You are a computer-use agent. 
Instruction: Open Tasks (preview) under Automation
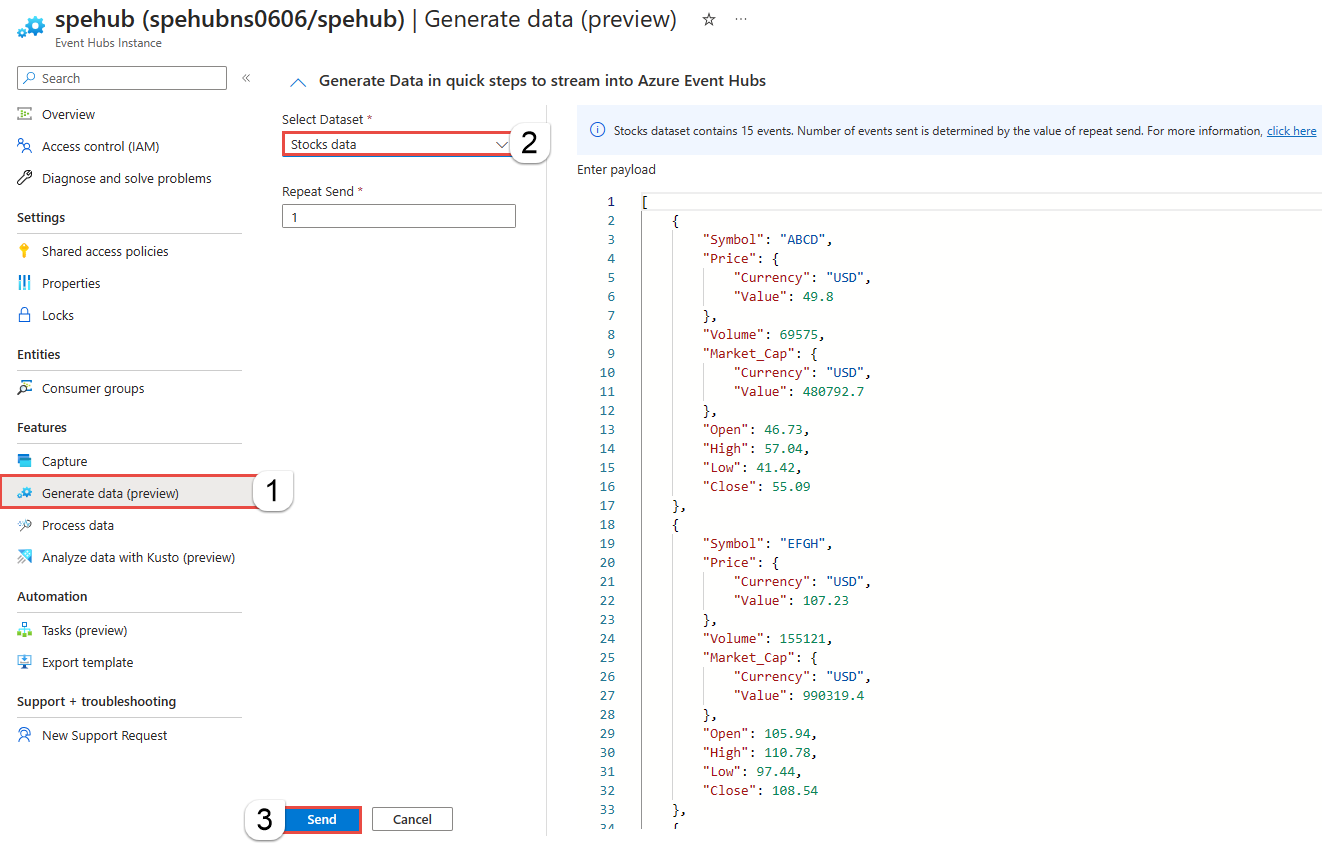[x=83, y=629]
